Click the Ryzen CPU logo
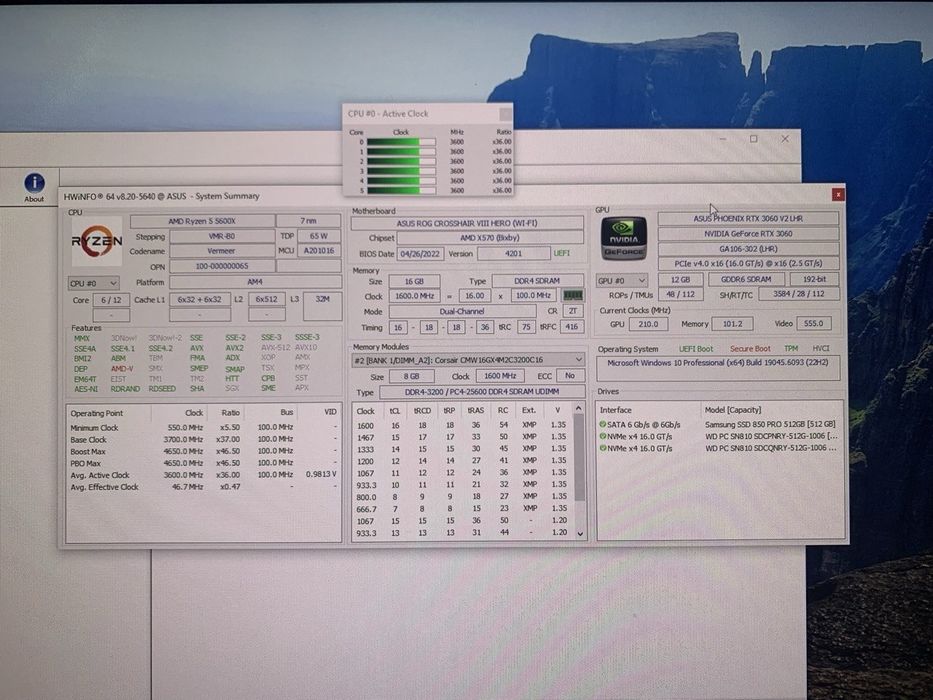Screen dimensions: 933x700 96,241
